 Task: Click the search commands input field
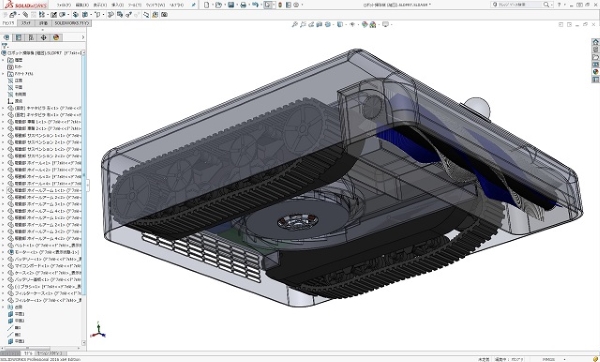tap(520, 5)
